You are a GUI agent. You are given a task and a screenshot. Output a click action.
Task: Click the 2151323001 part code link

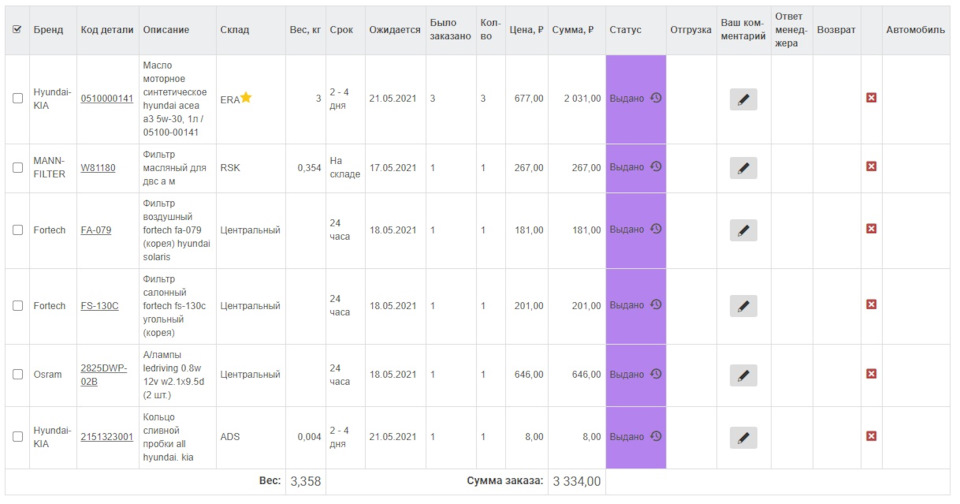coord(107,437)
